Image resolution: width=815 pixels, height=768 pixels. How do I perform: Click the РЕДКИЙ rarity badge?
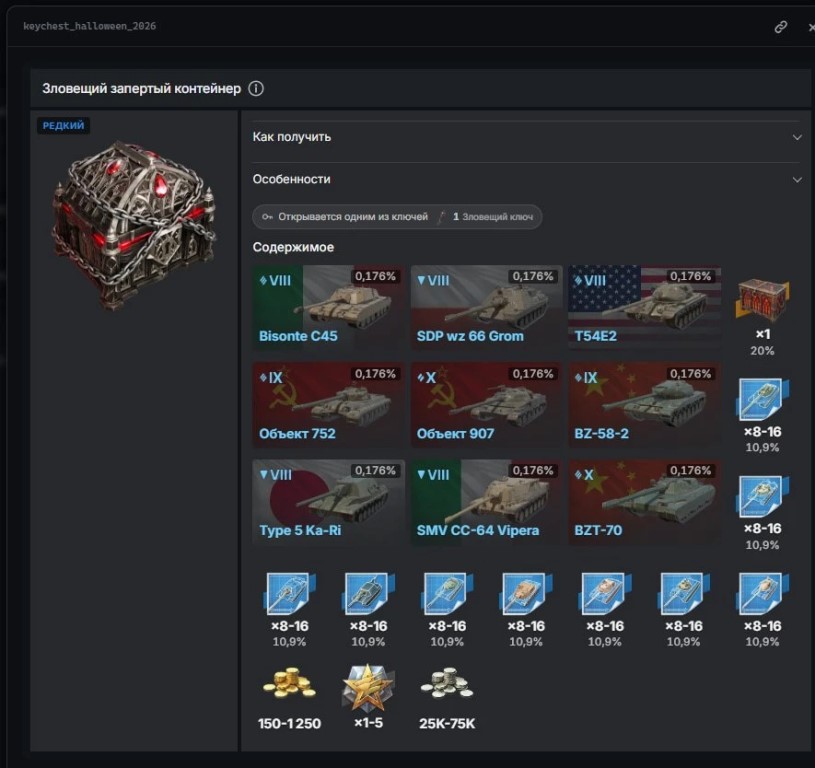63,126
